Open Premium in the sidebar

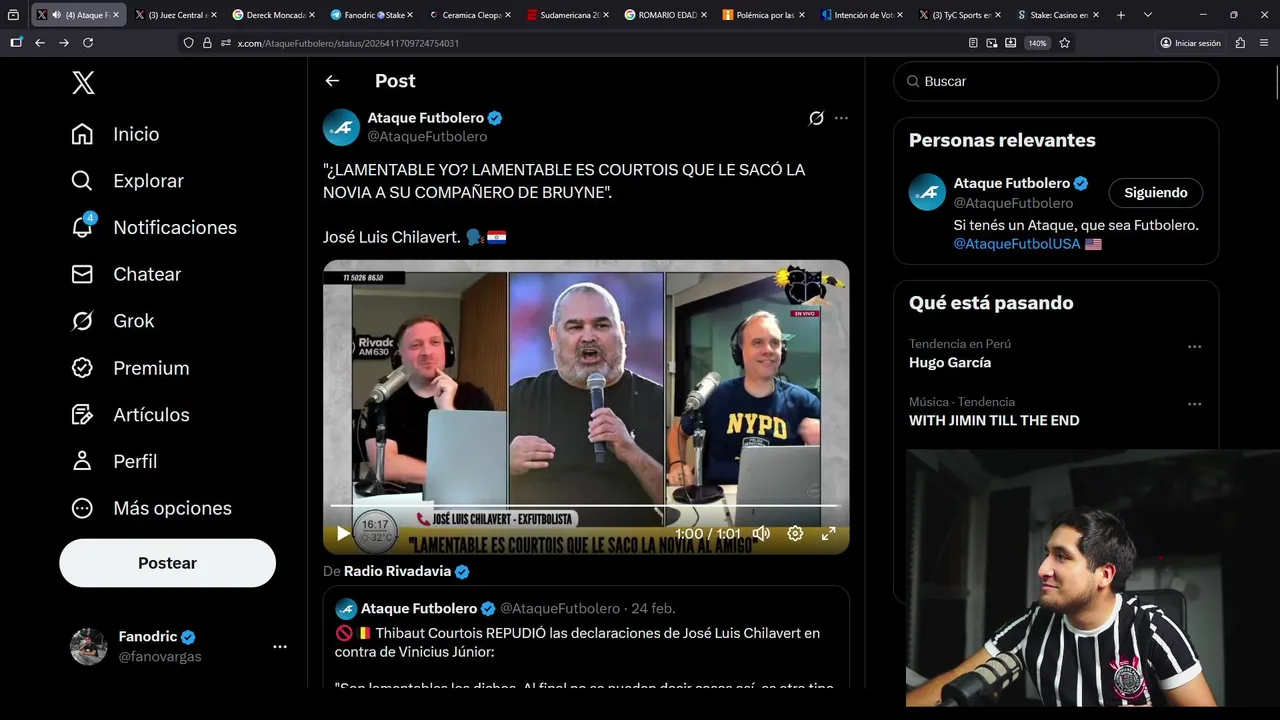(x=130, y=368)
